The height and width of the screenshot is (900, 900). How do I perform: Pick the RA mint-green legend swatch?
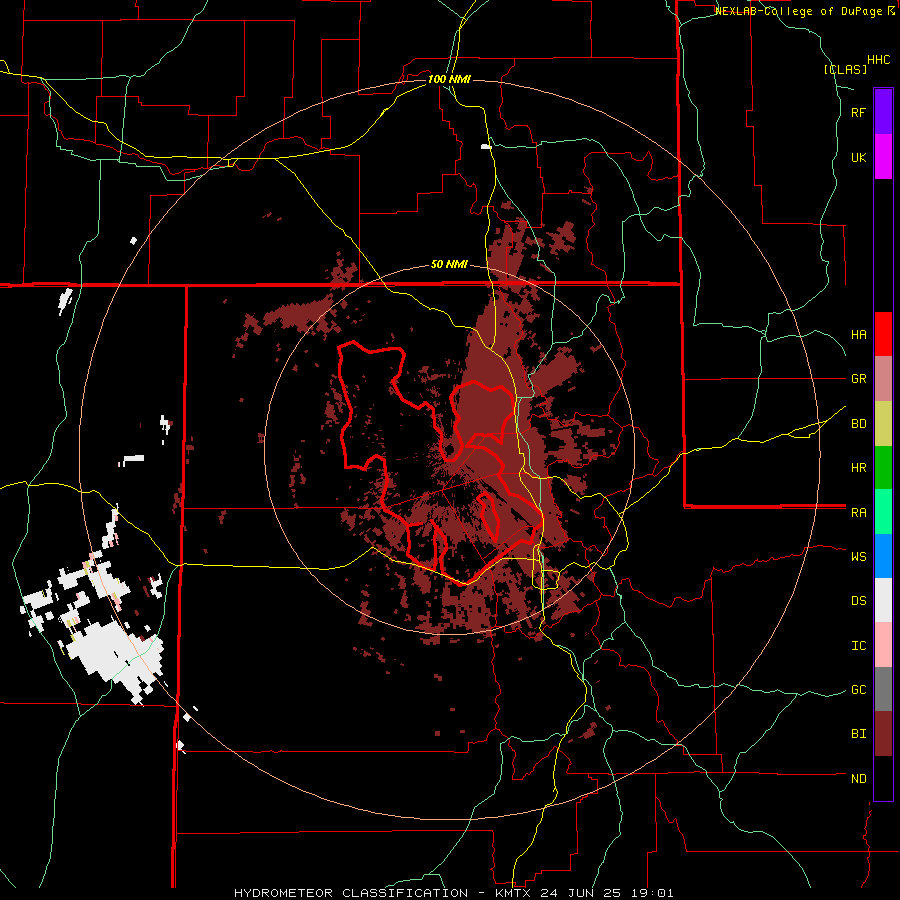[883, 512]
